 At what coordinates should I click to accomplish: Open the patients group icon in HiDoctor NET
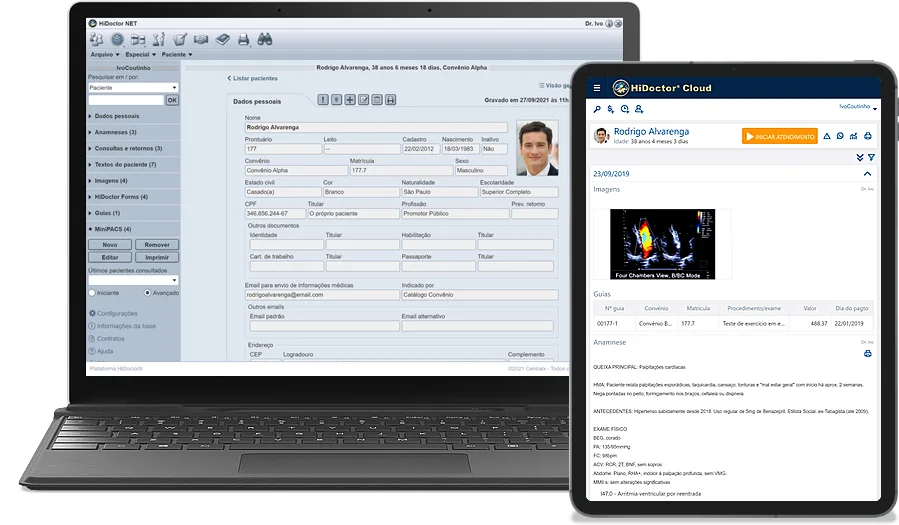(96, 39)
